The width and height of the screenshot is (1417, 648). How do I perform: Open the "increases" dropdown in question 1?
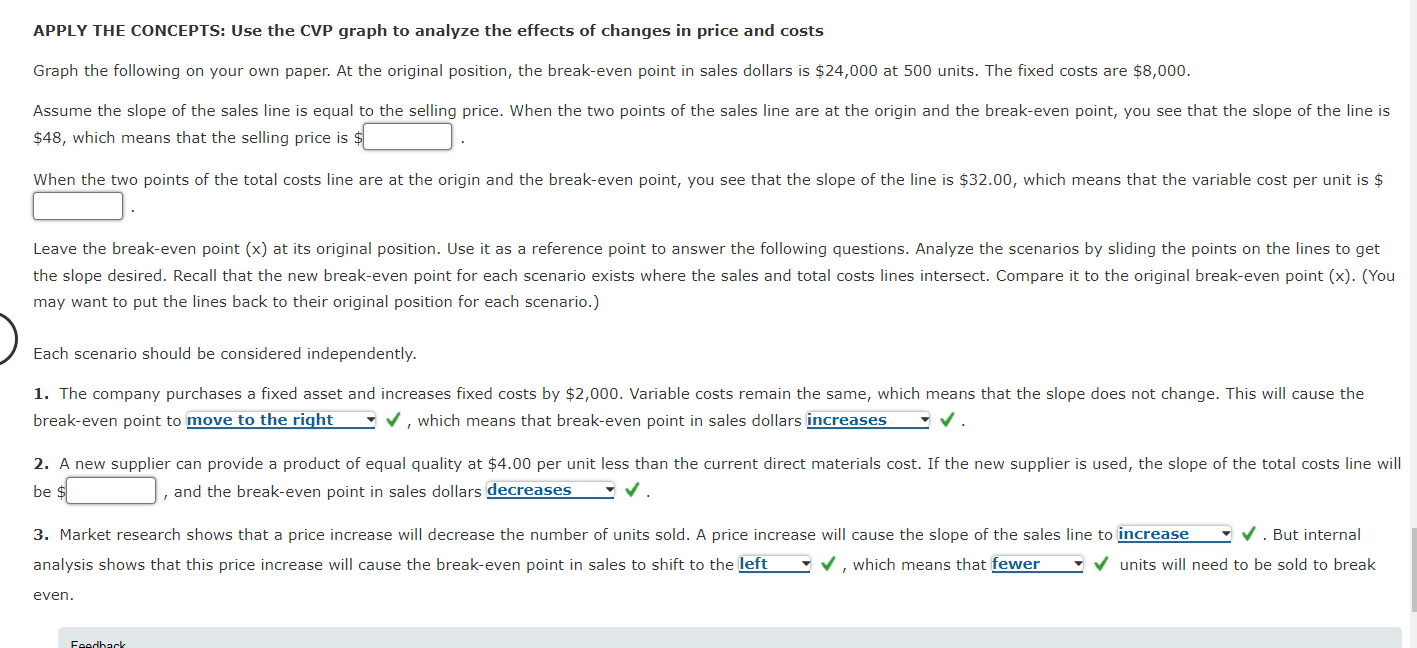(x=866, y=419)
